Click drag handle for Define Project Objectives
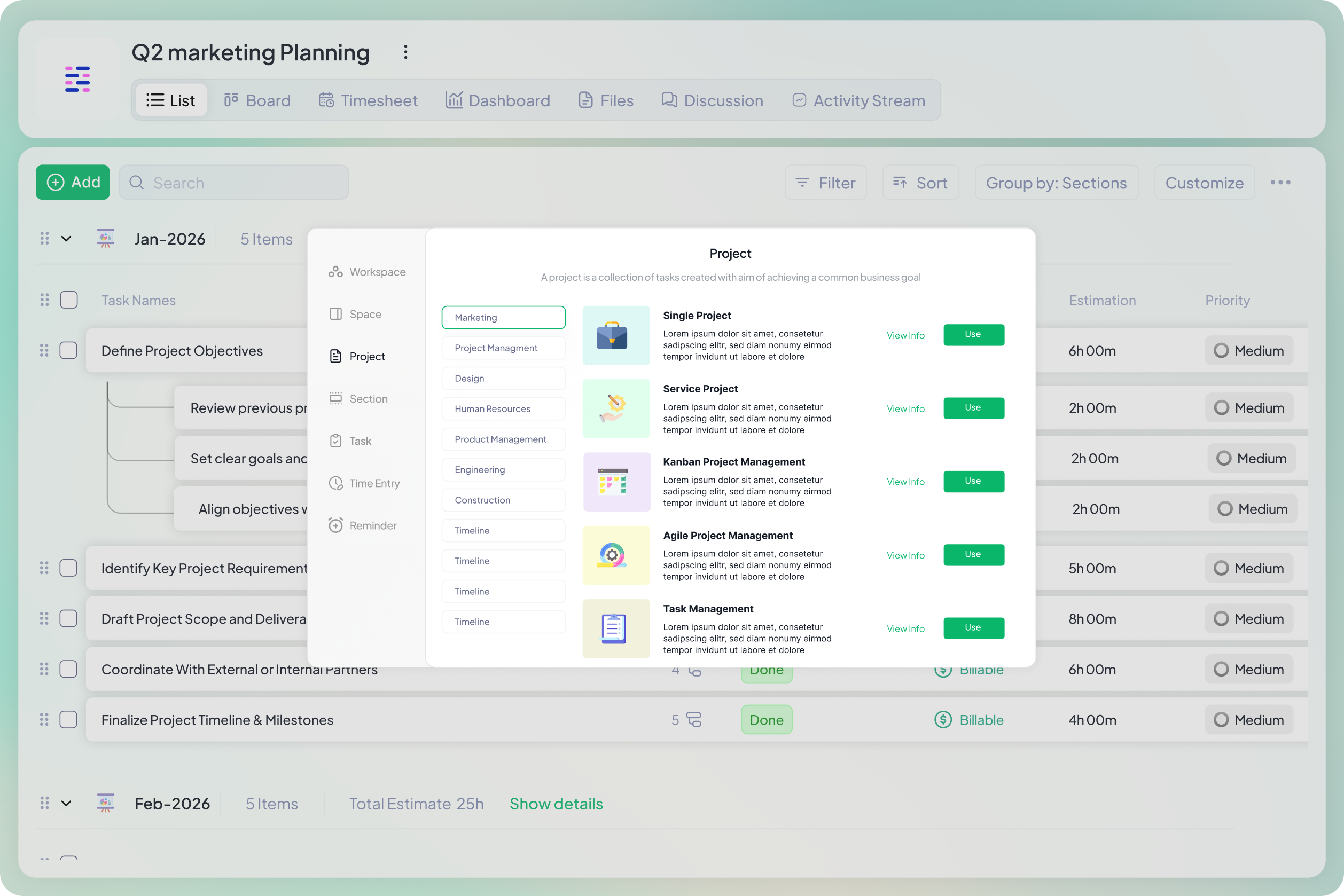The image size is (1344, 896). coord(44,350)
